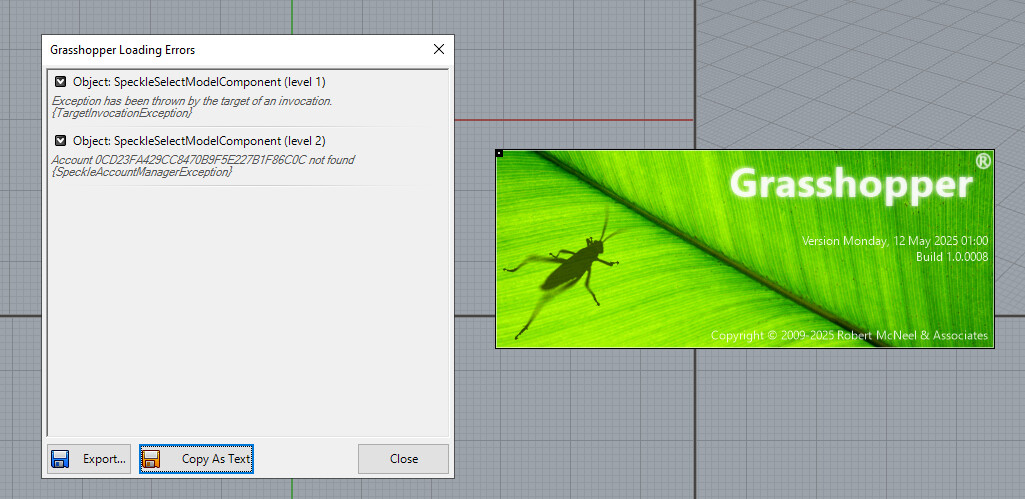The height and width of the screenshot is (499, 1025).
Task: Click the 'Account 0CD23FA429CC8470B9F5E227B1F86C0C not found' message
Action: (x=203, y=160)
